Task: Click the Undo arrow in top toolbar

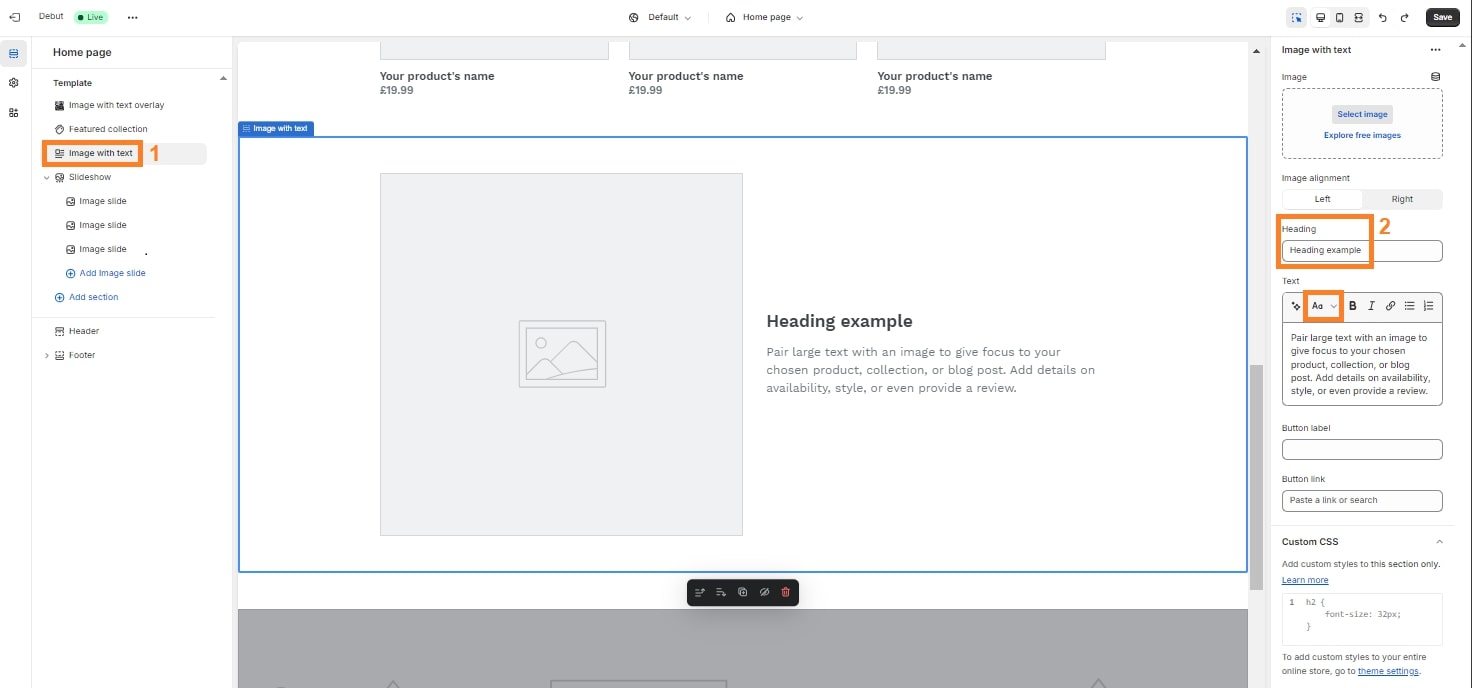Action: click(x=1383, y=17)
